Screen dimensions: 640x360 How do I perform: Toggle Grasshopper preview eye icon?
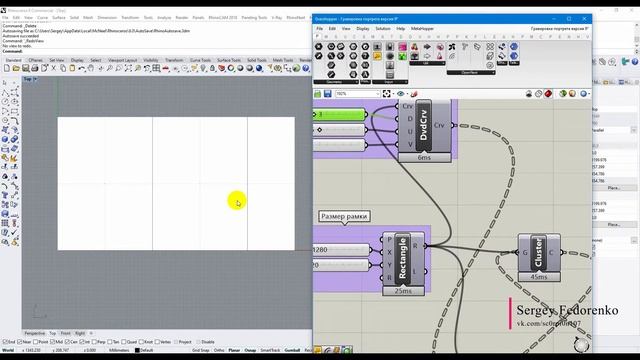pyautogui.click(x=400, y=94)
